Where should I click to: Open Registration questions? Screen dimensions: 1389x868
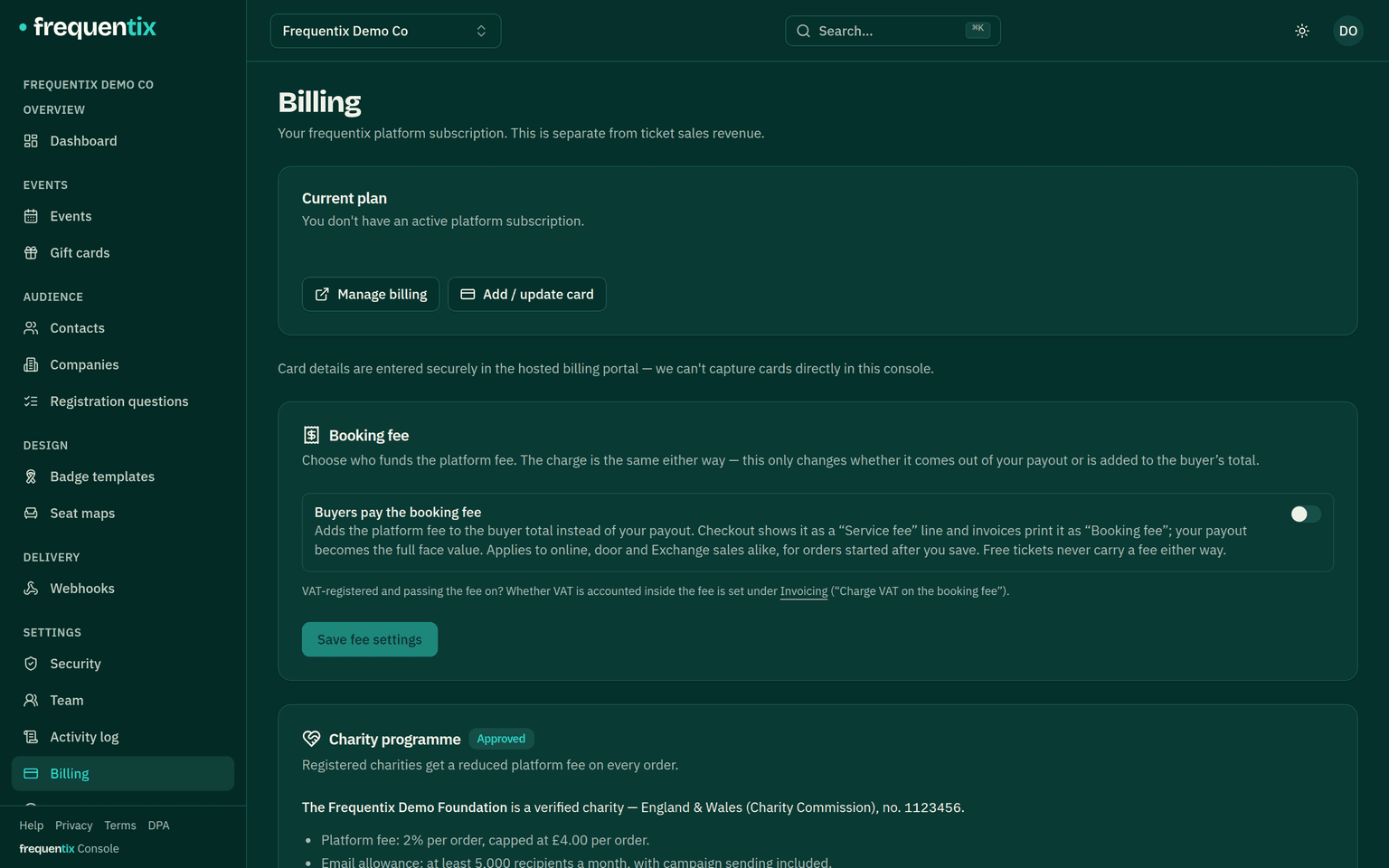point(123,401)
